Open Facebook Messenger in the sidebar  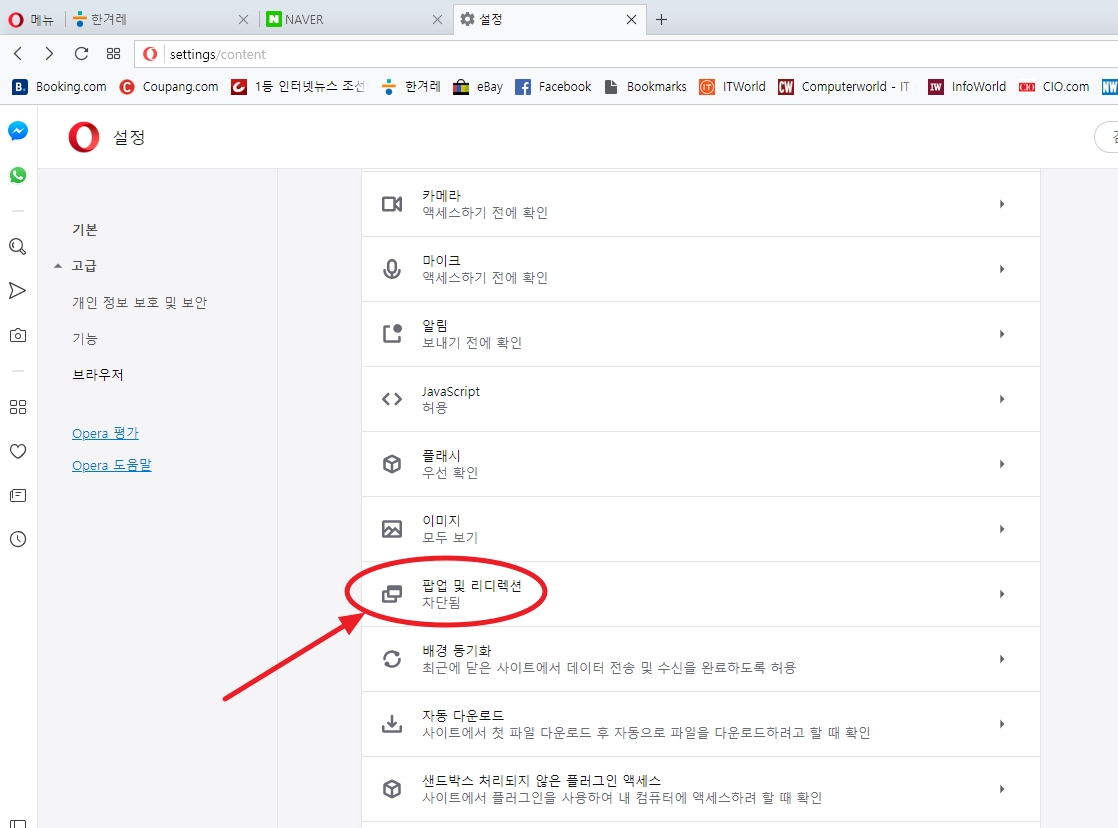coord(18,131)
